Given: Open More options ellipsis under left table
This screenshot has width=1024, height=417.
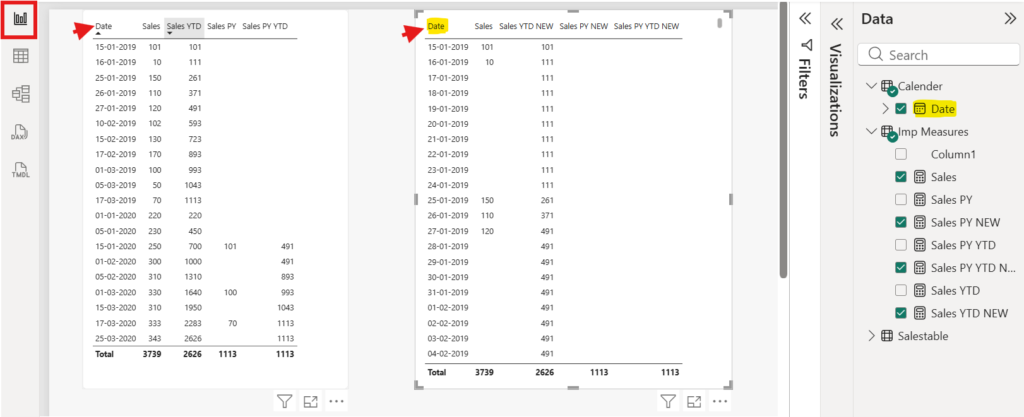Looking at the screenshot, I should (336, 401).
